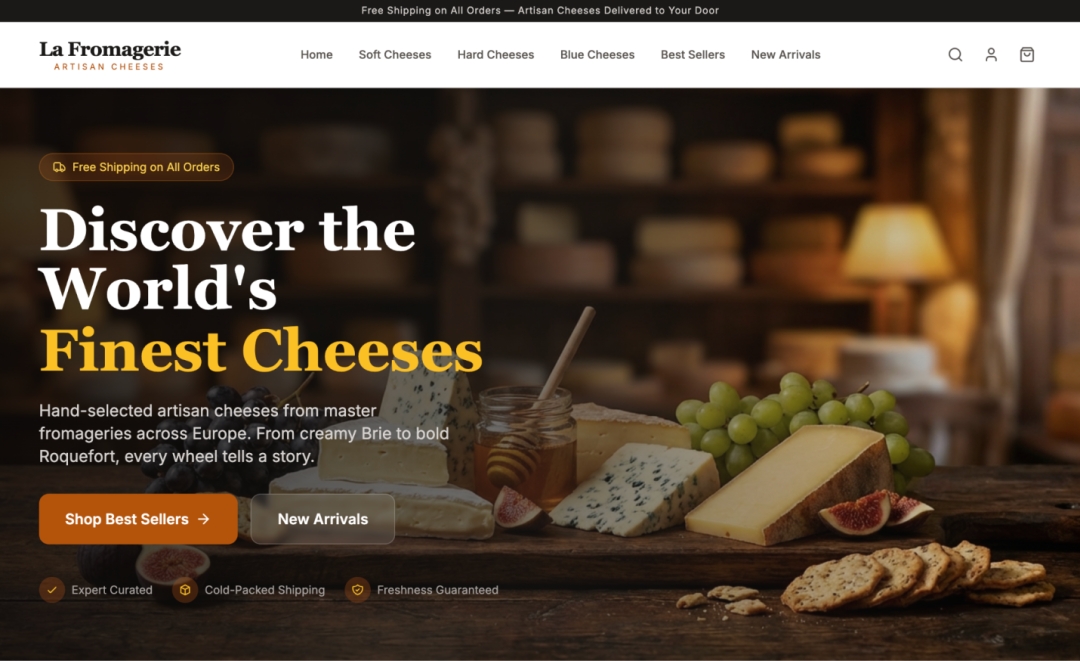Click the Expert Curated checkmark icon
1080x661 pixels.
(x=52, y=590)
